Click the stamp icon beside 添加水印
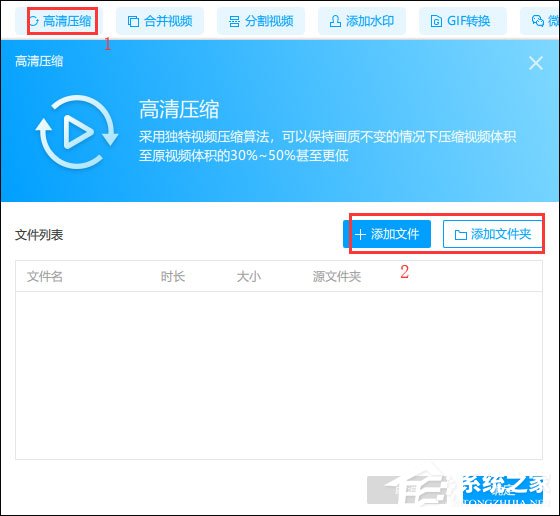The width and height of the screenshot is (560, 516). coord(335,21)
